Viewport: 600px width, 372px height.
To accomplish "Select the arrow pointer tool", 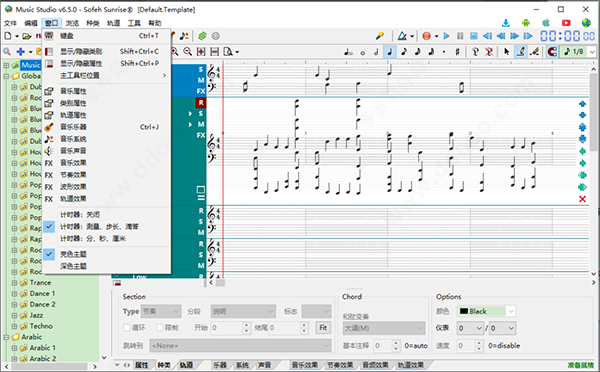I will [x=507, y=51].
